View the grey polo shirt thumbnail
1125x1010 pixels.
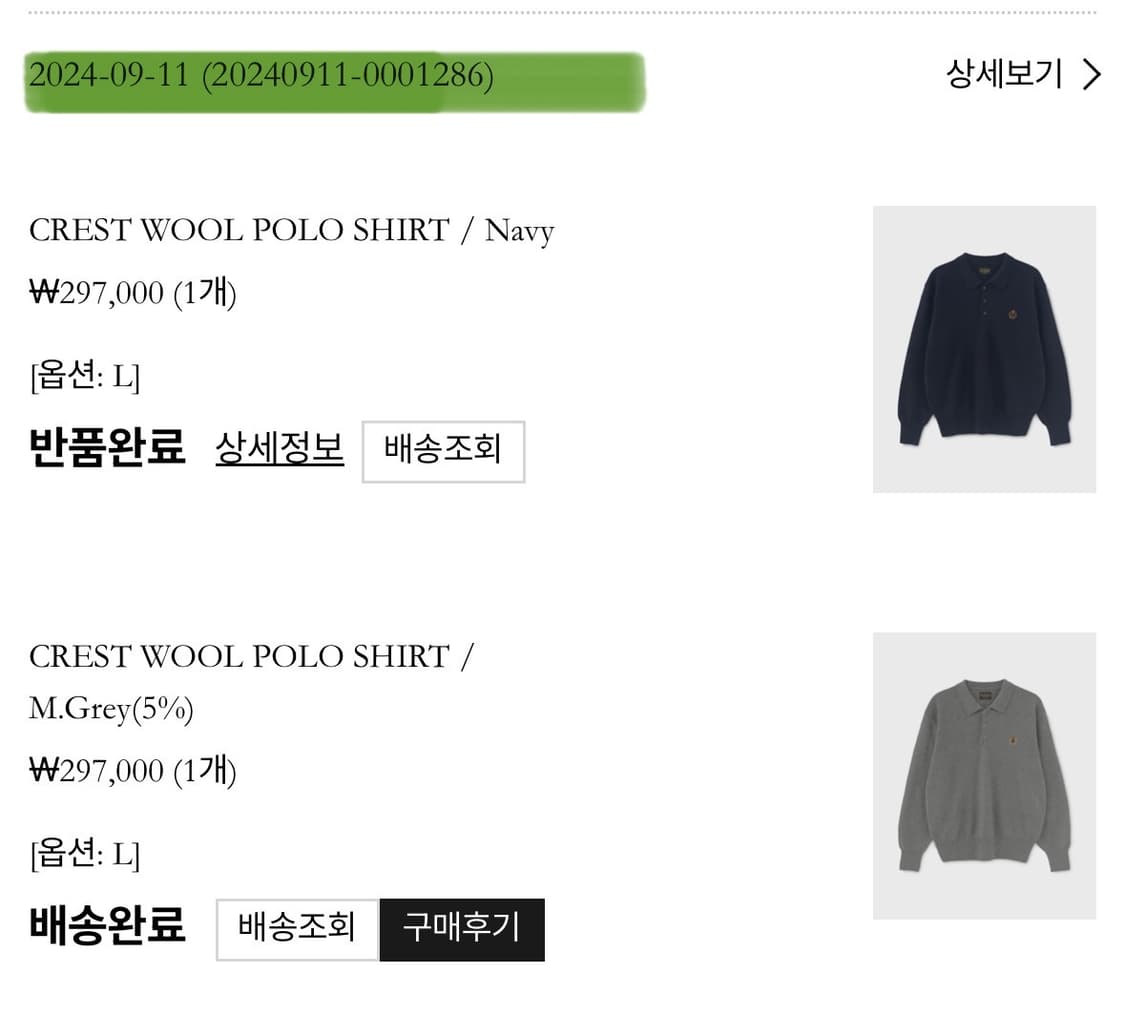point(984,775)
